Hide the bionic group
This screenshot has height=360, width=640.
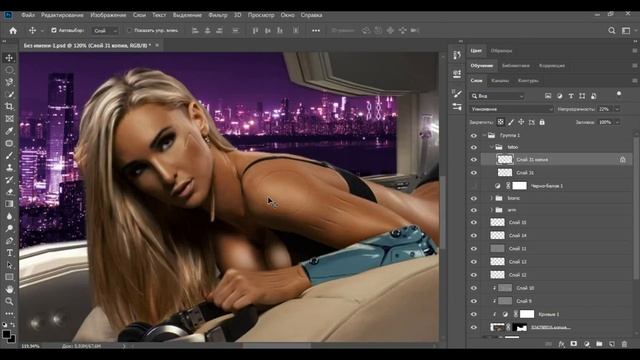tap(474, 199)
